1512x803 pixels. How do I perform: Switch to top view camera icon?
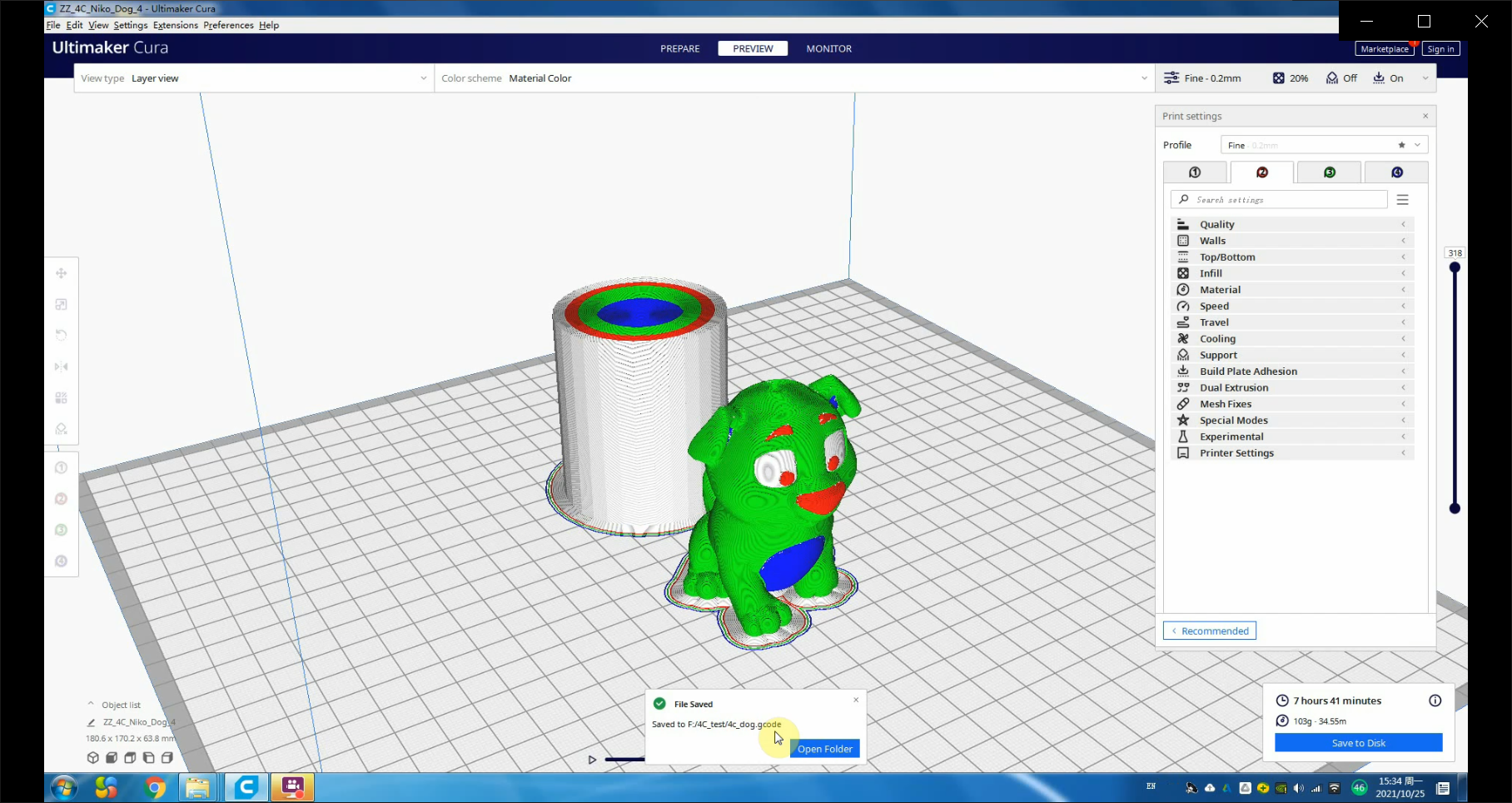130,758
